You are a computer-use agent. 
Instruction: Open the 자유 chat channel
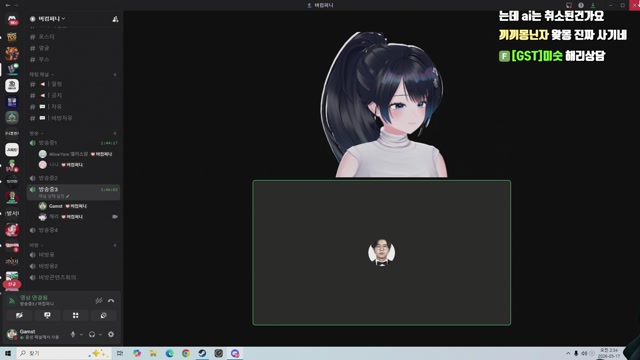click(x=73, y=107)
